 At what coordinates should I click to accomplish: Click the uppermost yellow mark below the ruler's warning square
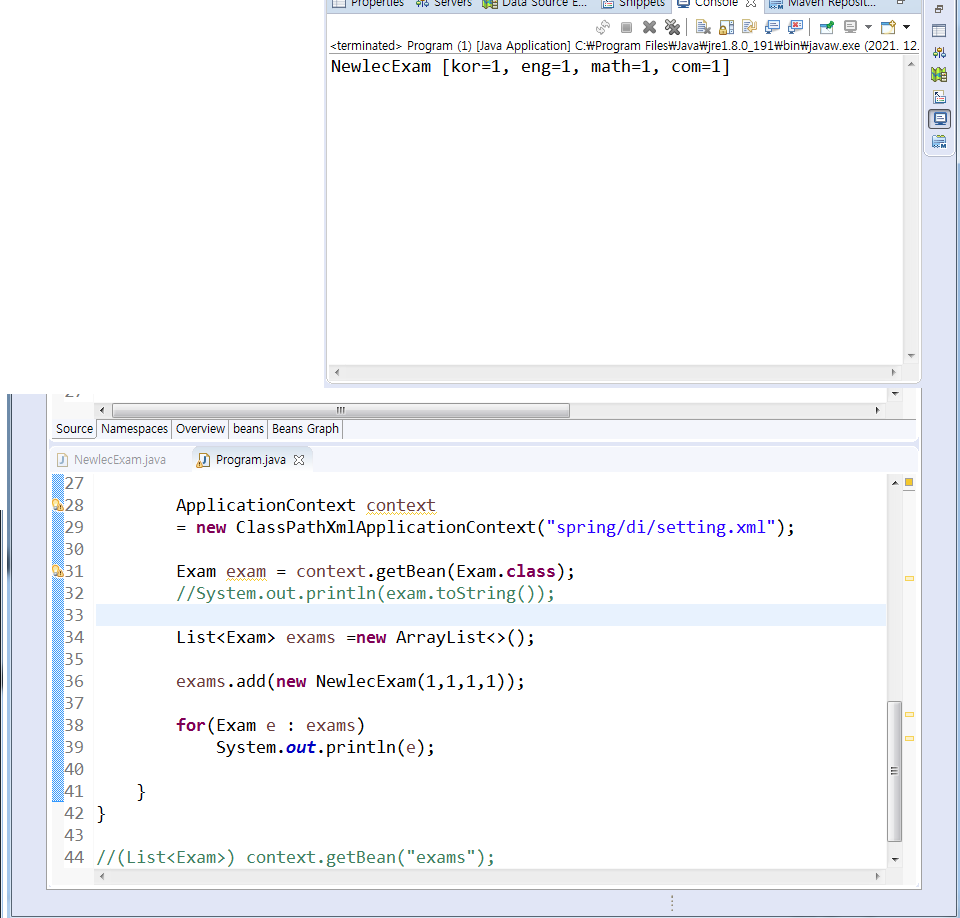(x=909, y=579)
